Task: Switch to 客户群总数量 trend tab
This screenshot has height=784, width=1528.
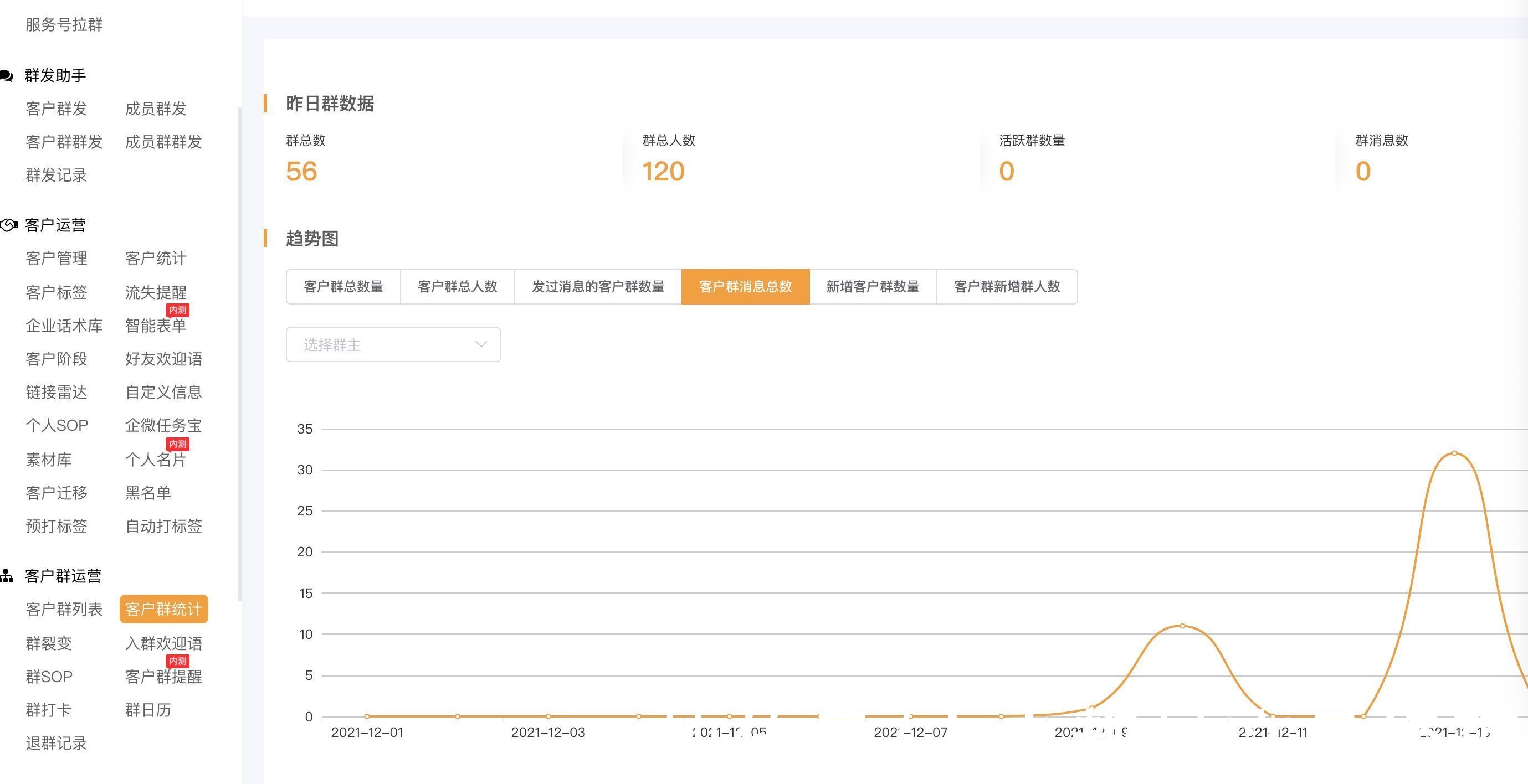Action: click(343, 287)
